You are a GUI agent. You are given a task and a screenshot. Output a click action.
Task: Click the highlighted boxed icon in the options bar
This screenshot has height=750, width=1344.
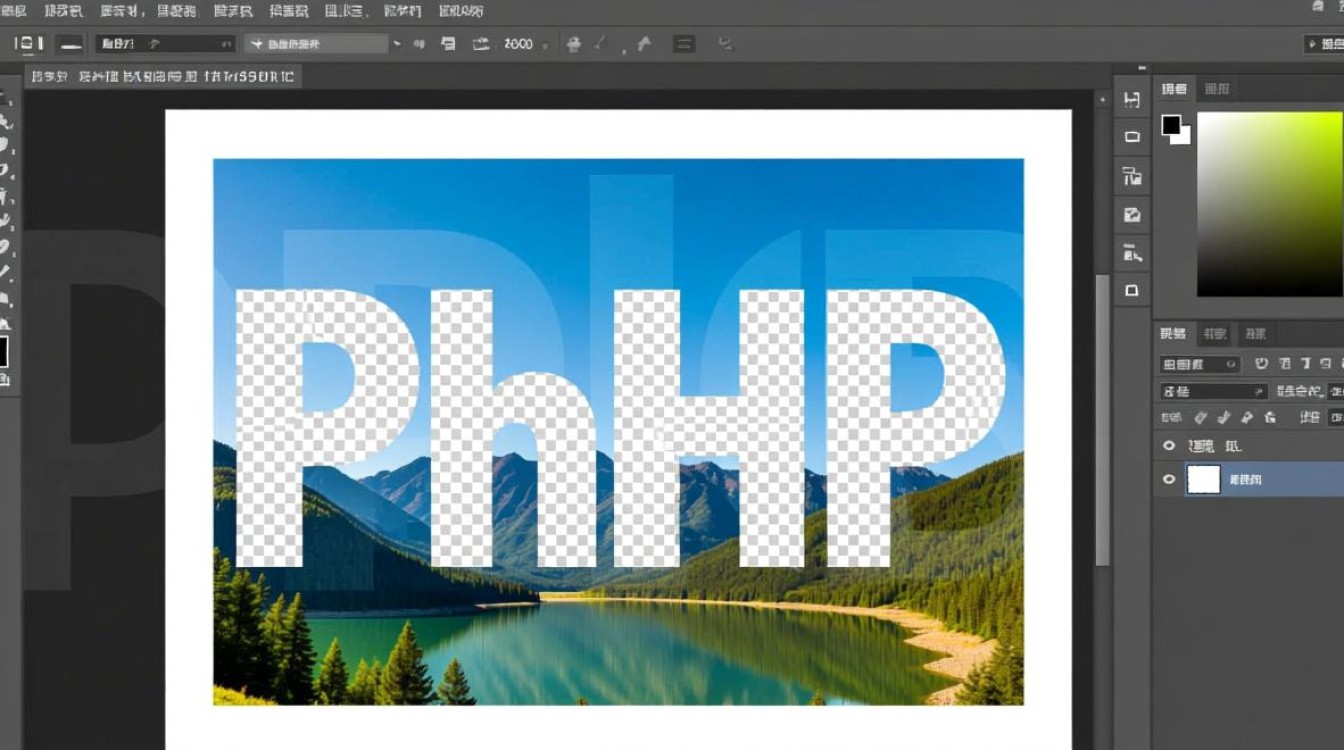pos(684,44)
